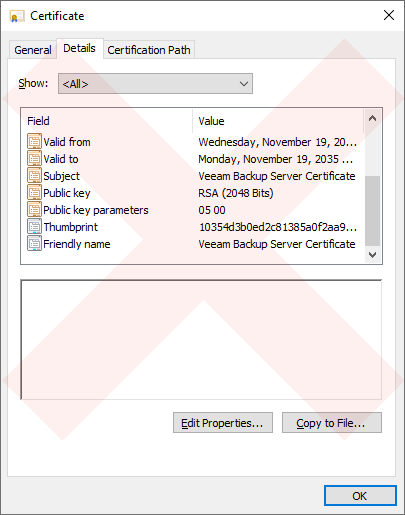
Task: Click the Subject field icon
Action: pos(34,176)
